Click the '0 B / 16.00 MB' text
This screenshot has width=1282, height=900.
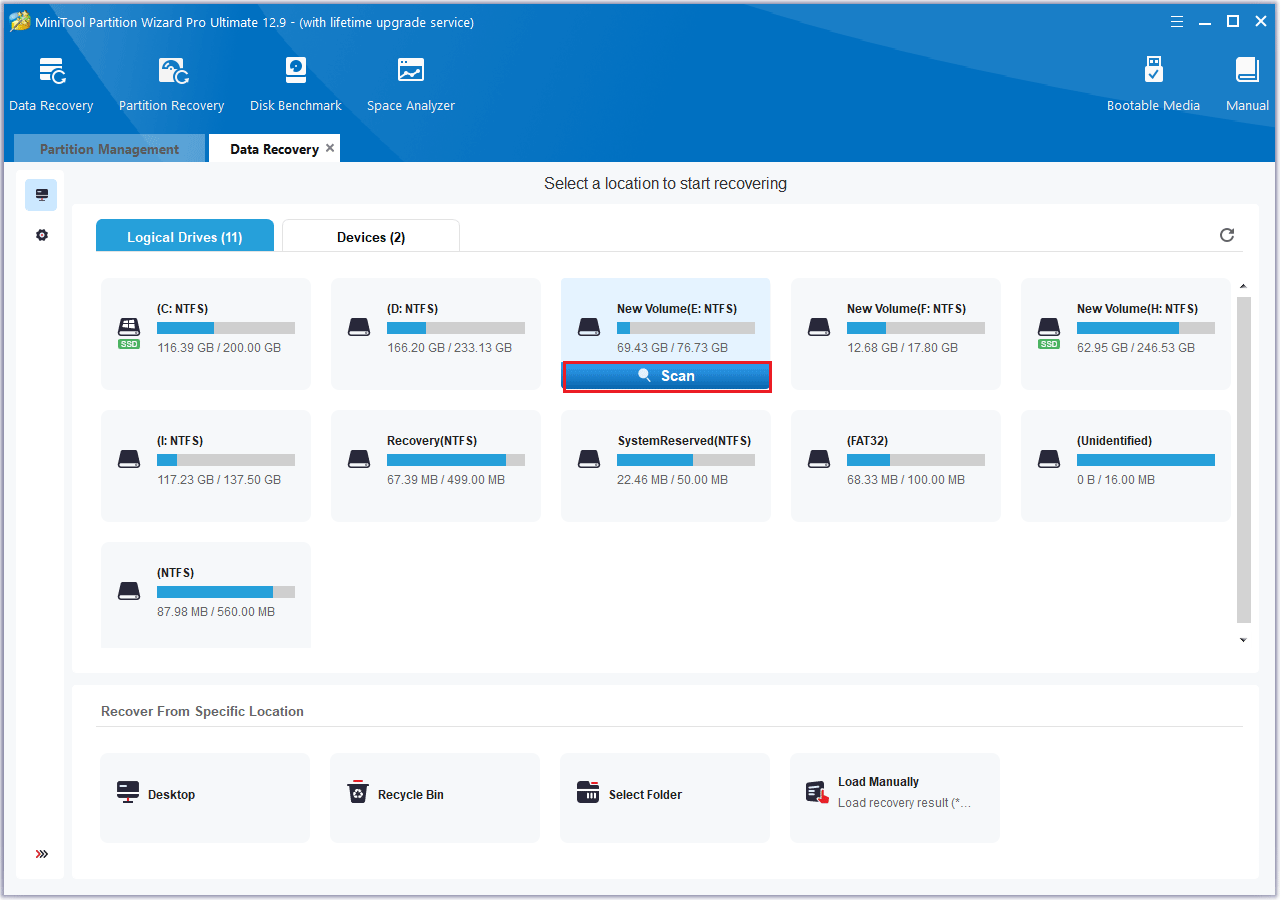pos(1116,480)
